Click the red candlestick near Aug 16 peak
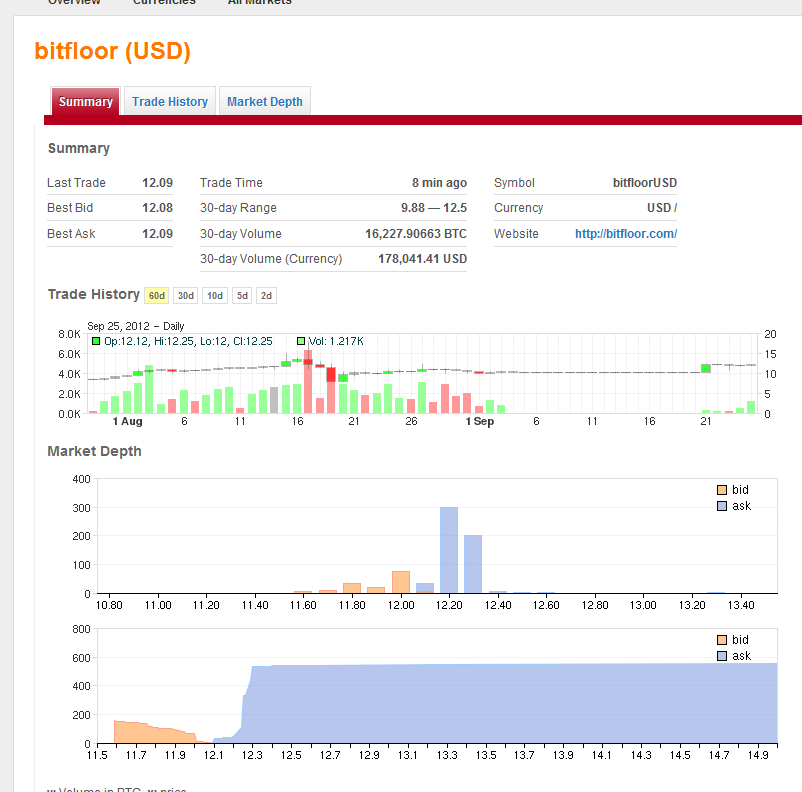 tap(308, 362)
